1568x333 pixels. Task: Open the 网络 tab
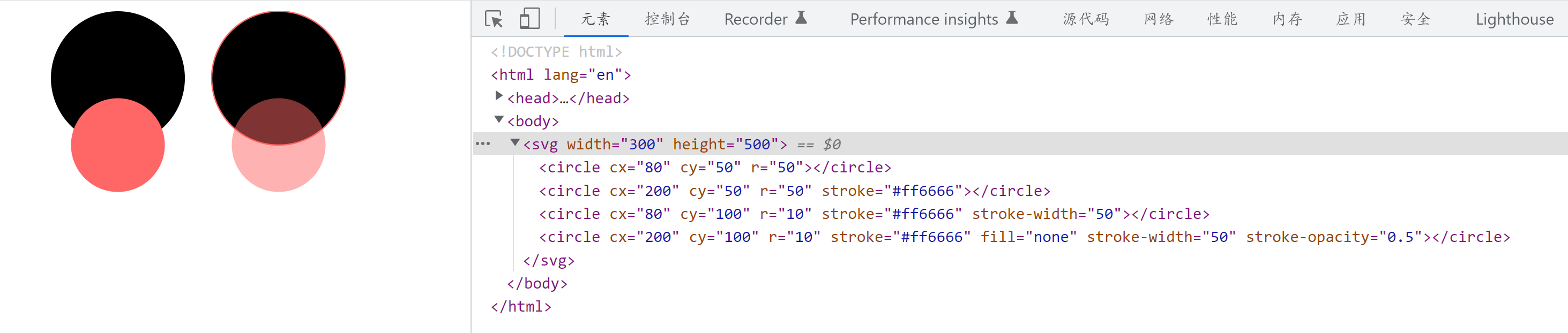click(x=1159, y=19)
